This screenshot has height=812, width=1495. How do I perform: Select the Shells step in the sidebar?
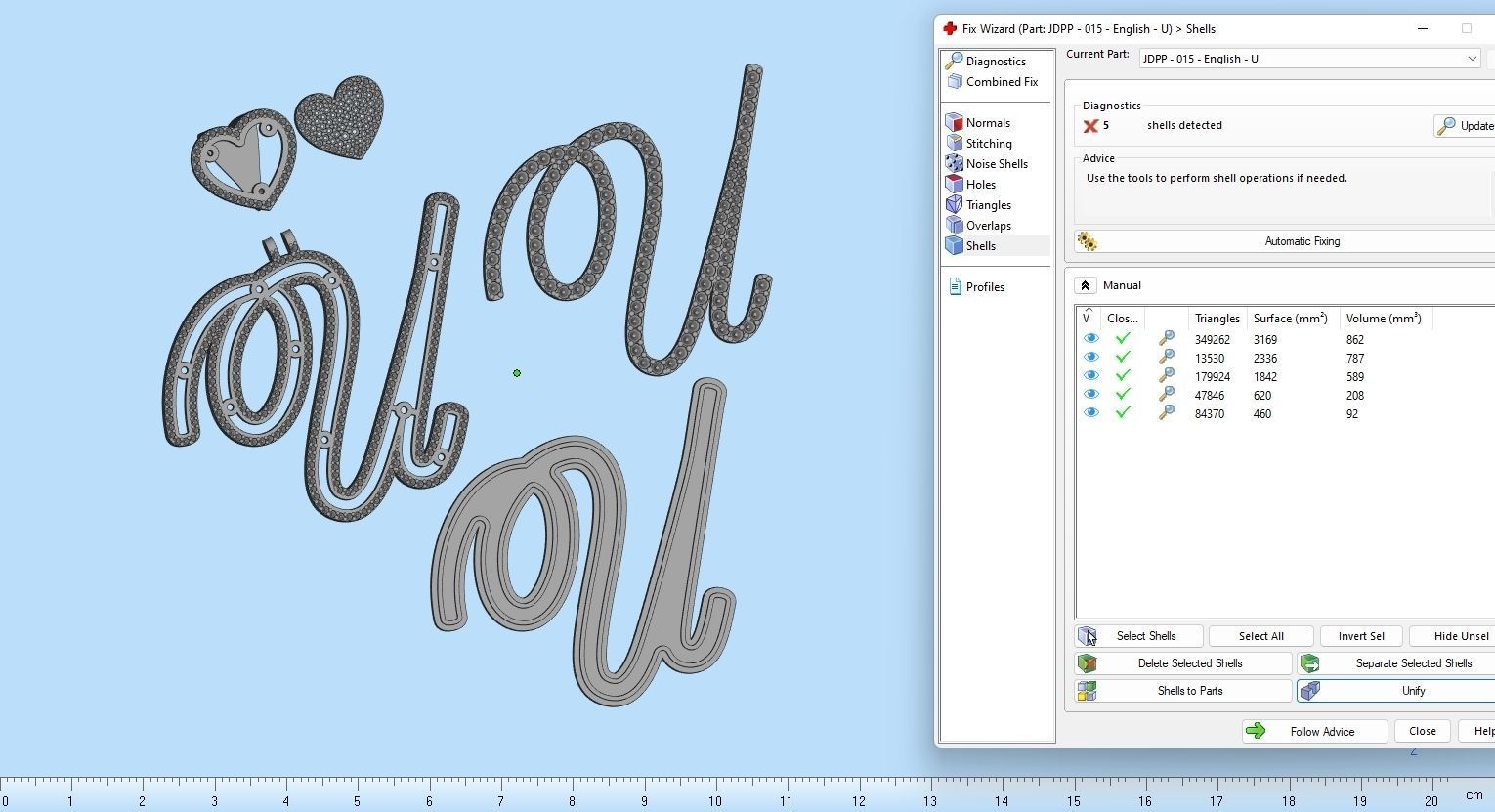tap(981, 246)
